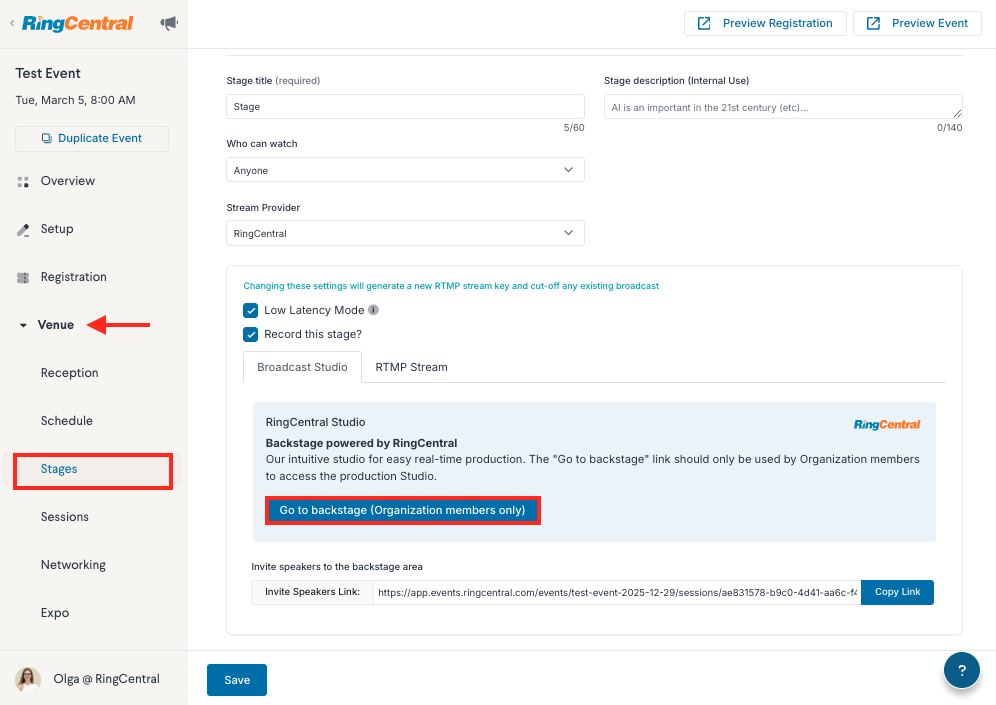Screen dimensions: 996x705
Task: Open the Stream Provider dropdown
Action: tap(405, 233)
